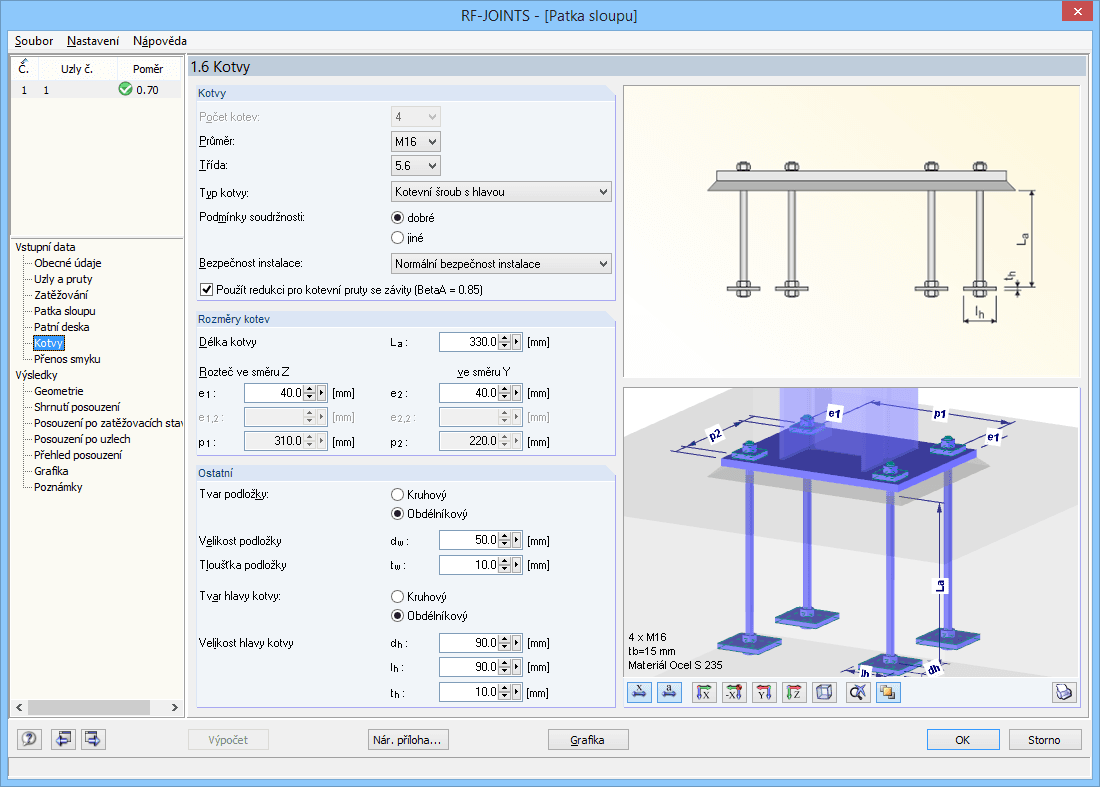Click the Grafika button at bottom

588,739
